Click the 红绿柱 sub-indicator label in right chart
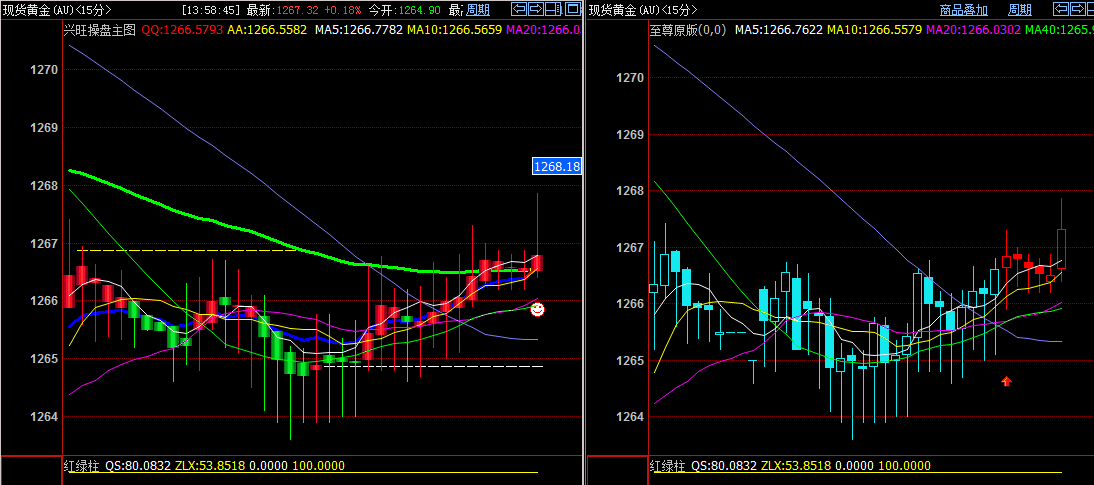 (x=667, y=466)
